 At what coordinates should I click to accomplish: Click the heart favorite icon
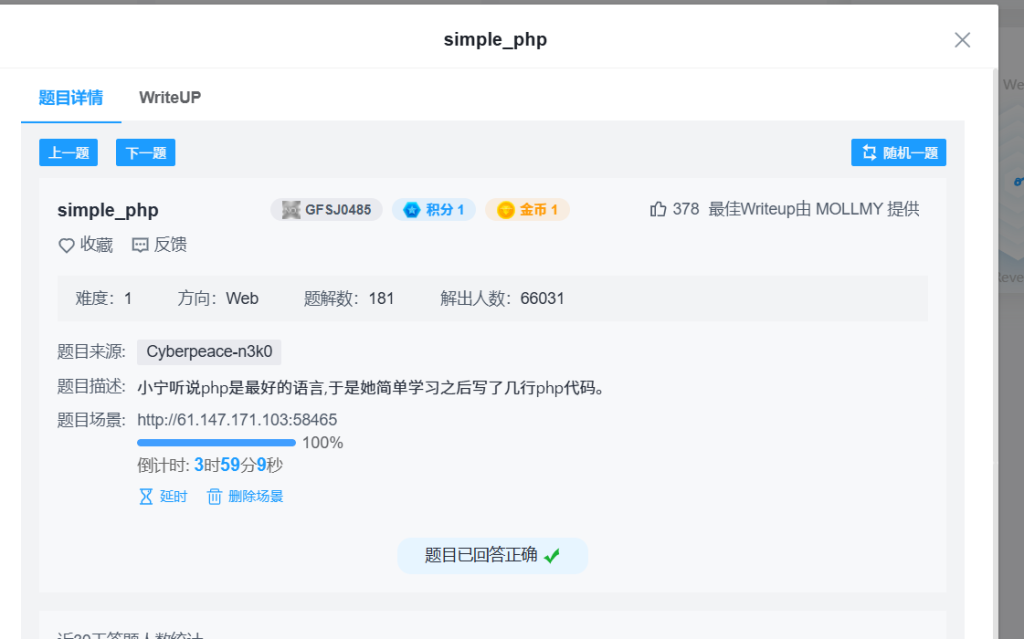click(x=67, y=245)
